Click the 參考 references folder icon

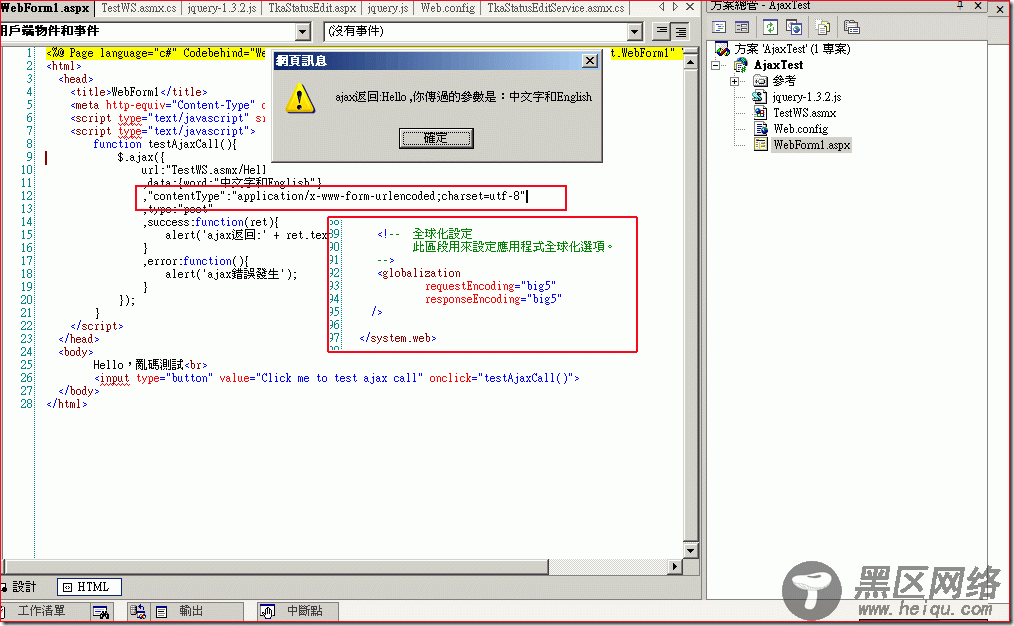pyautogui.click(x=760, y=81)
